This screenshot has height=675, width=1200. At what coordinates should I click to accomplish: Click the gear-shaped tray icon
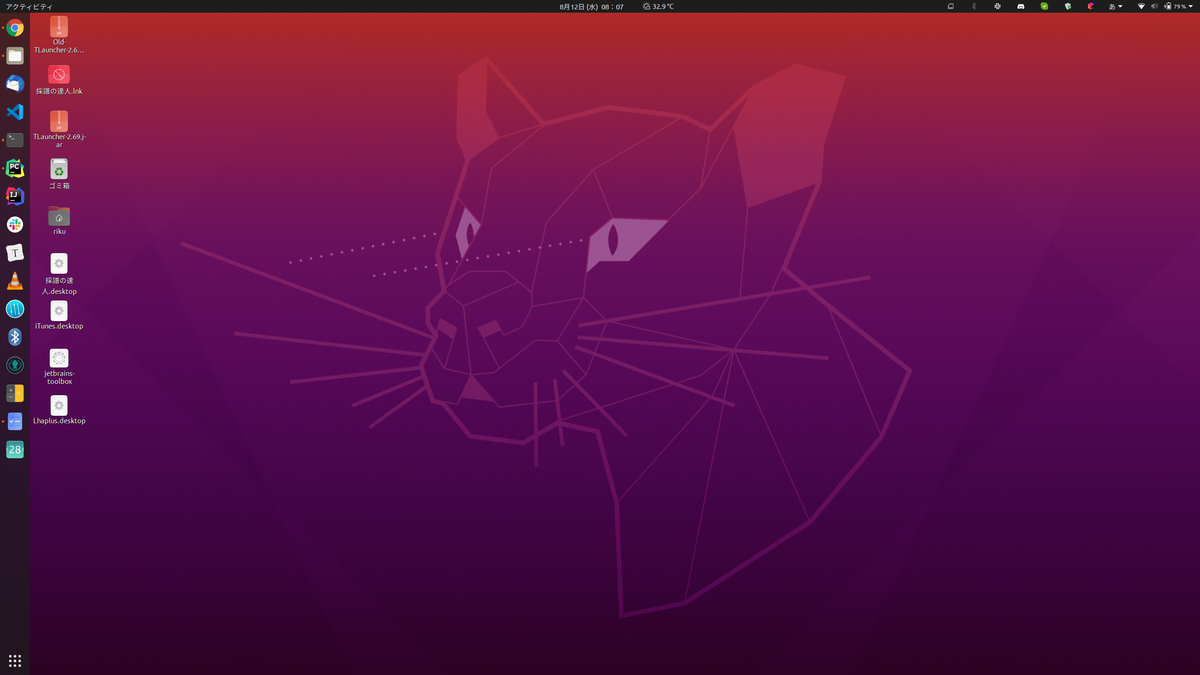(997, 6)
